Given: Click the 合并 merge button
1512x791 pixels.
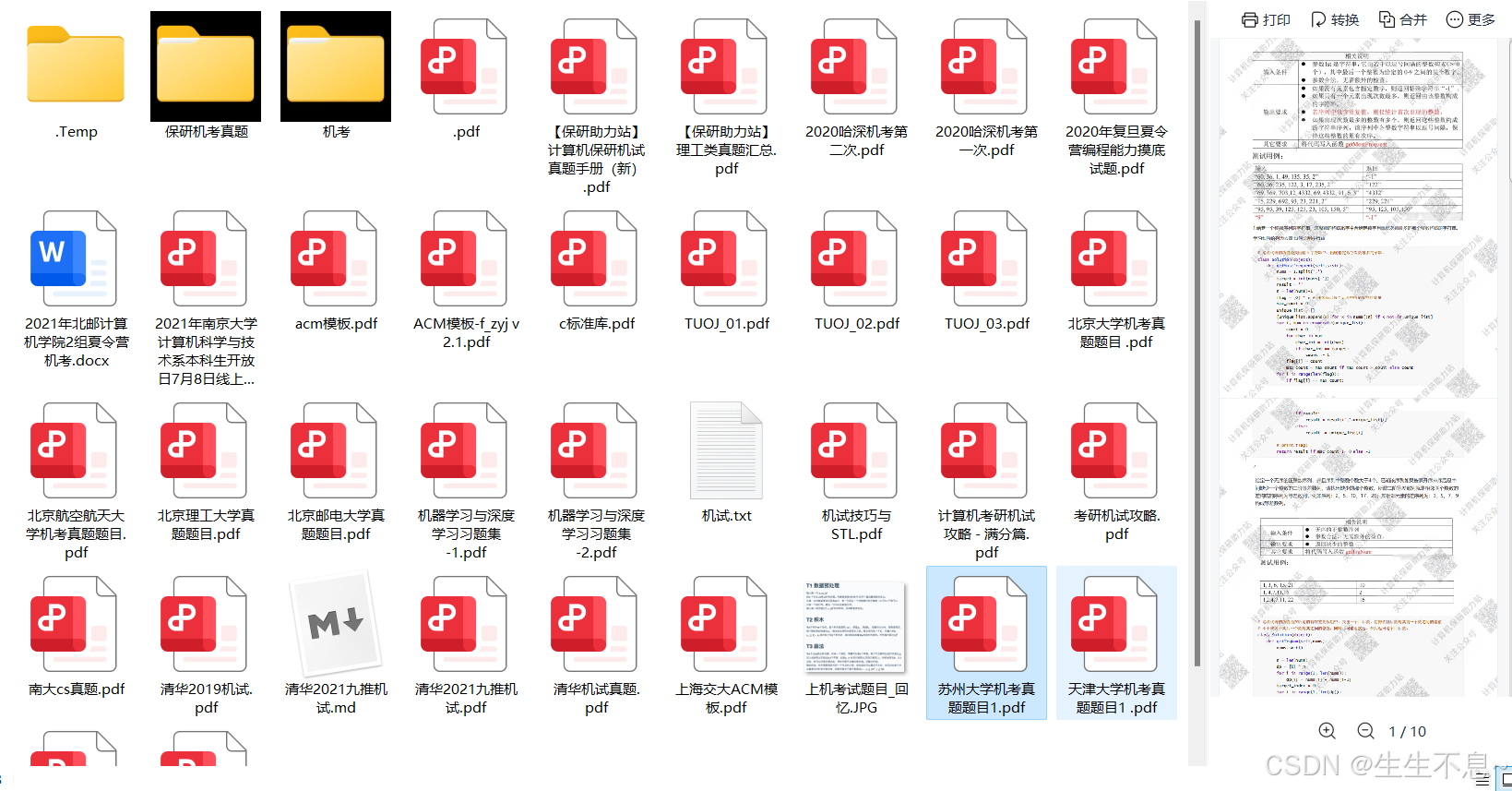Looking at the screenshot, I should pos(1402,19).
